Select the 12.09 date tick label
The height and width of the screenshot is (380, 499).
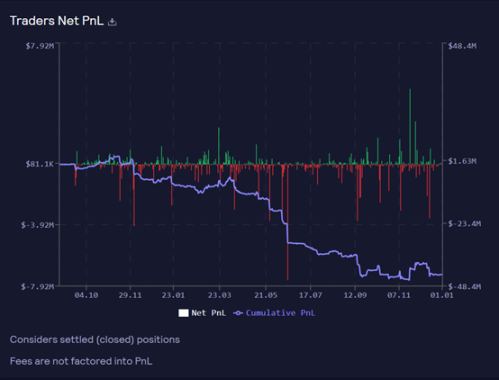tap(355, 295)
